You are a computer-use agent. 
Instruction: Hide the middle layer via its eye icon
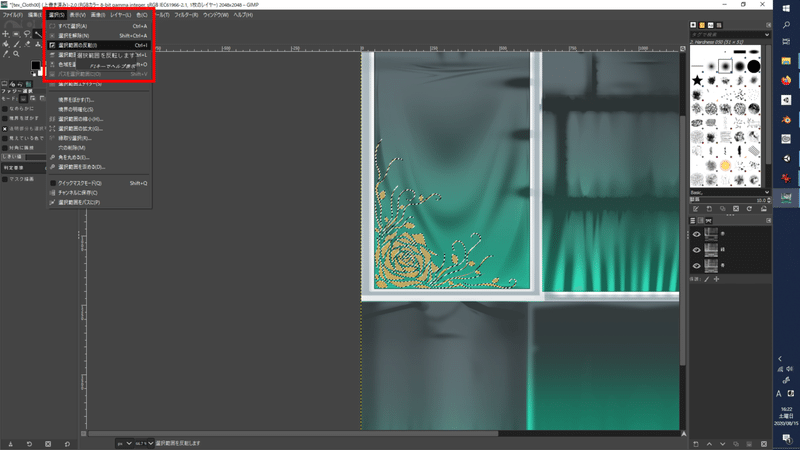click(696, 250)
